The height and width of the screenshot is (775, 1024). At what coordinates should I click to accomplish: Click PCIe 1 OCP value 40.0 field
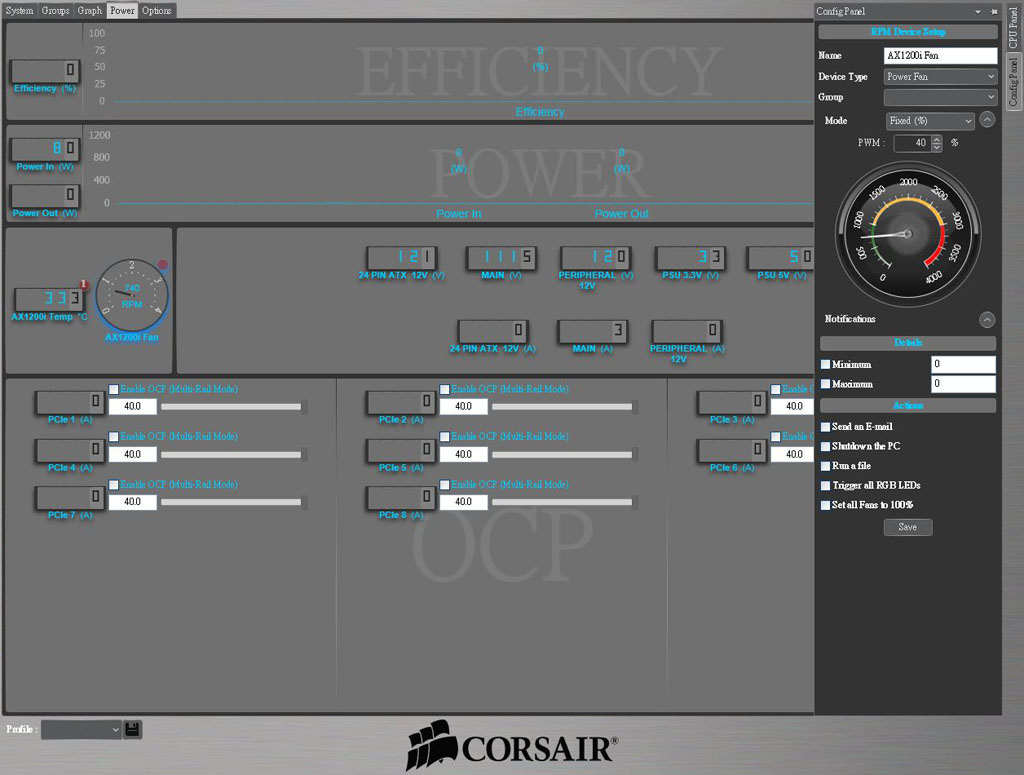click(133, 406)
